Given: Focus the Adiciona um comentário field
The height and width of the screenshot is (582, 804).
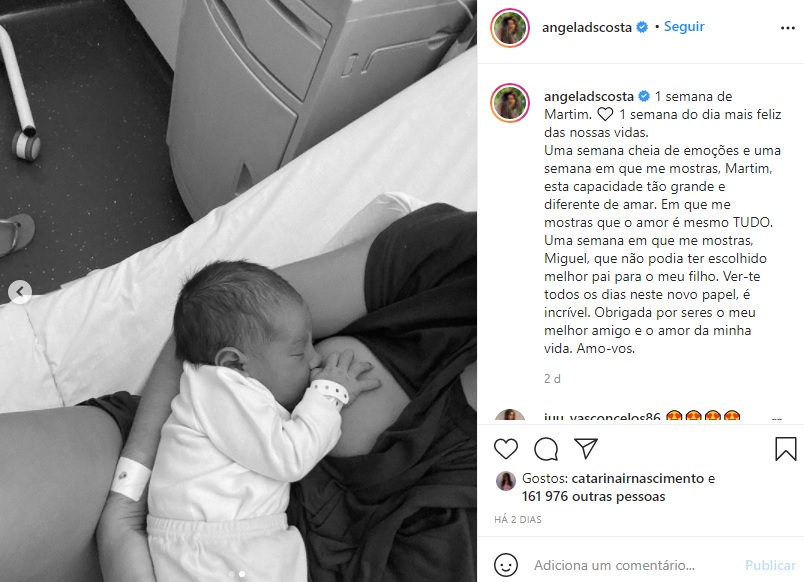Looking at the screenshot, I should pos(614,565).
